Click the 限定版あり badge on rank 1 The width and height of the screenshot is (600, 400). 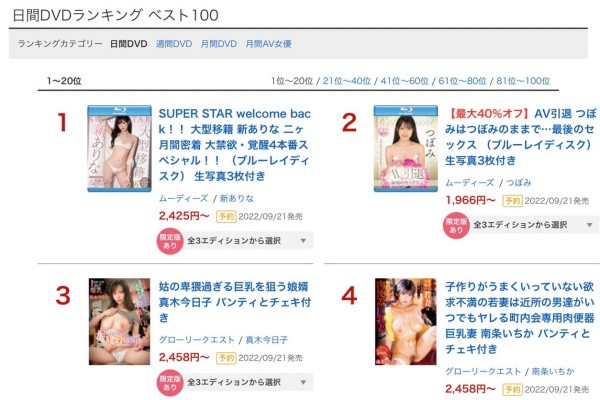click(x=170, y=242)
